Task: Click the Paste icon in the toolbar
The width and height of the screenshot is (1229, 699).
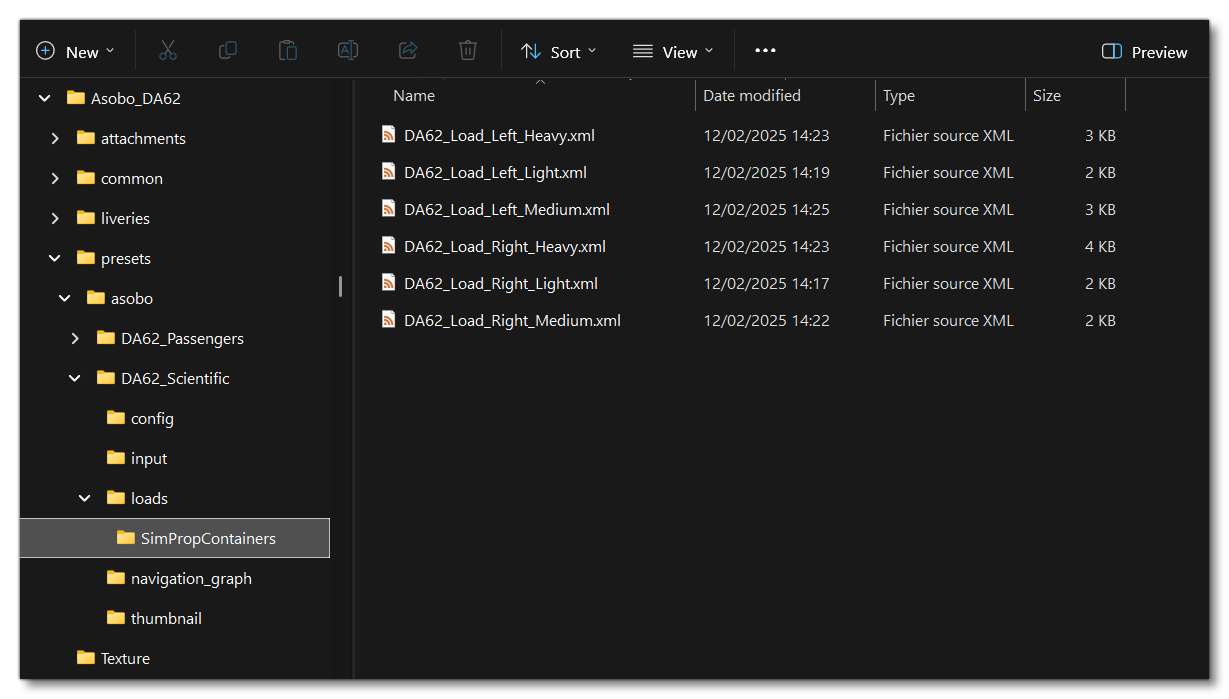Action: coord(288,50)
